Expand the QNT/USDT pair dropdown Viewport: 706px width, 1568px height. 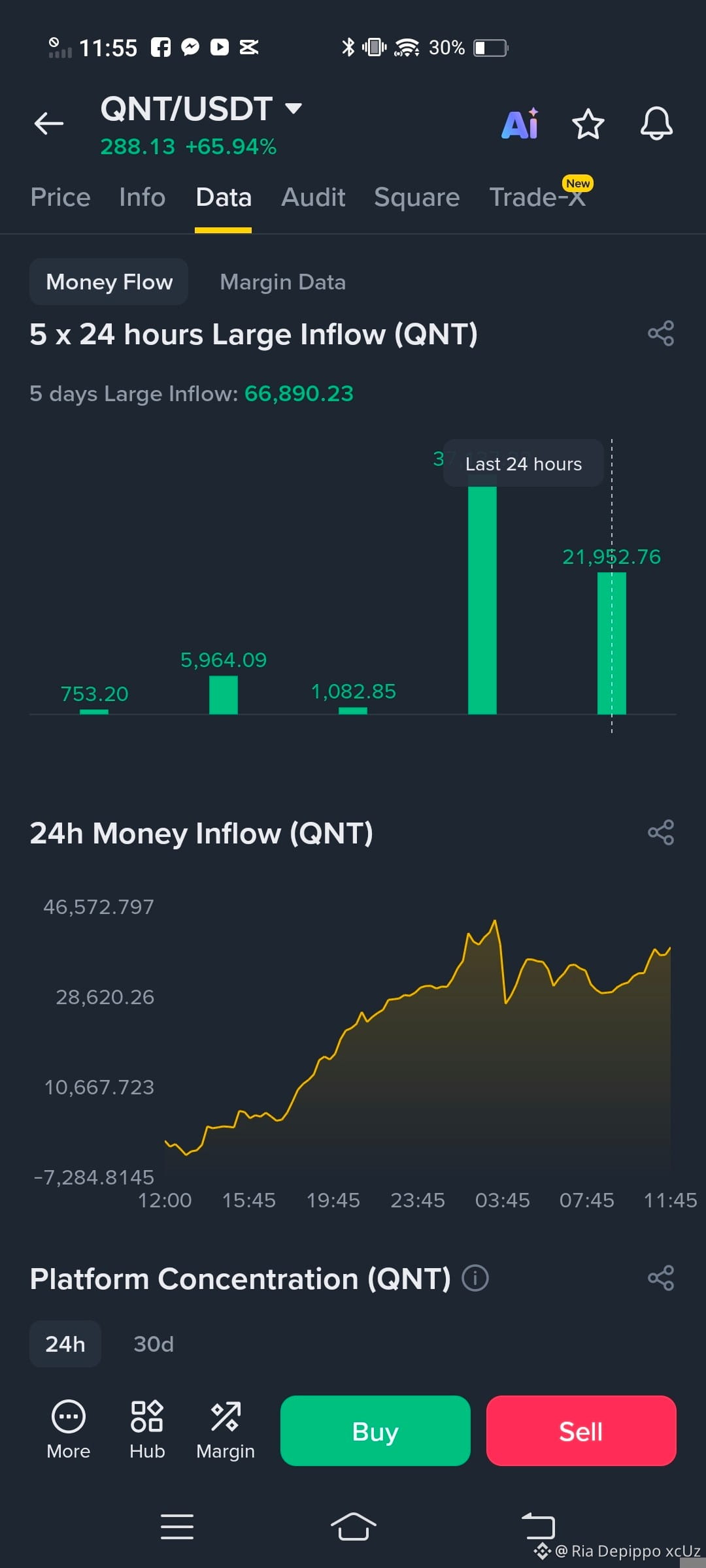pyautogui.click(x=294, y=108)
